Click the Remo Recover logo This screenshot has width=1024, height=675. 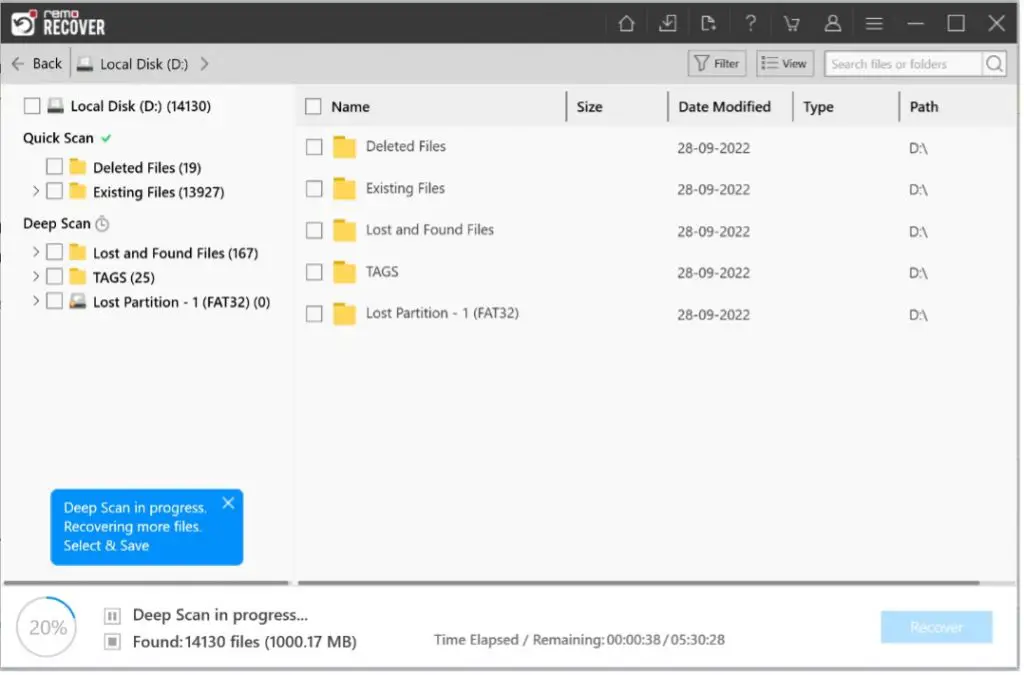59,23
